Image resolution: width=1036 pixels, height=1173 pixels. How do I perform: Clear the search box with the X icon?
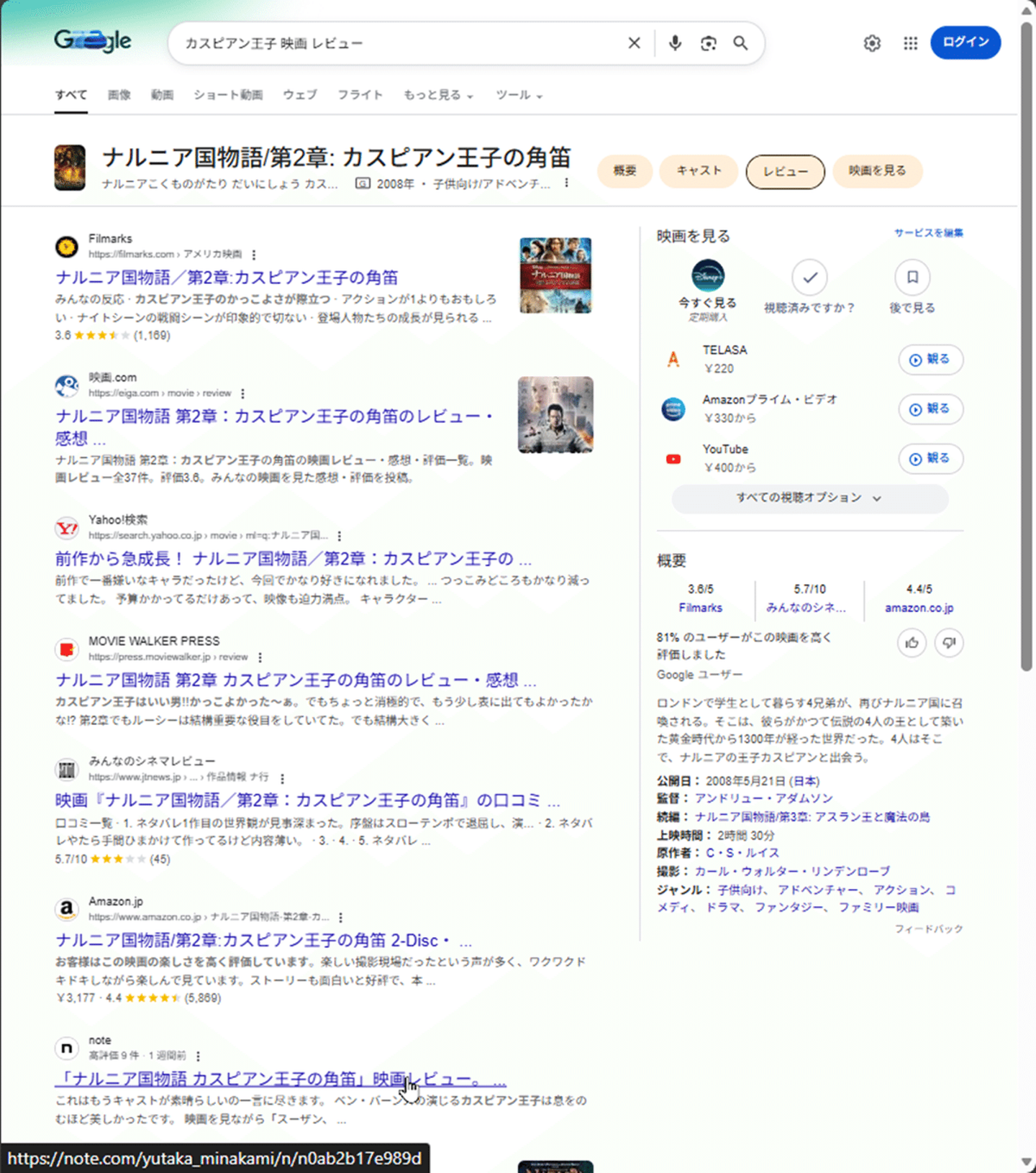click(634, 43)
